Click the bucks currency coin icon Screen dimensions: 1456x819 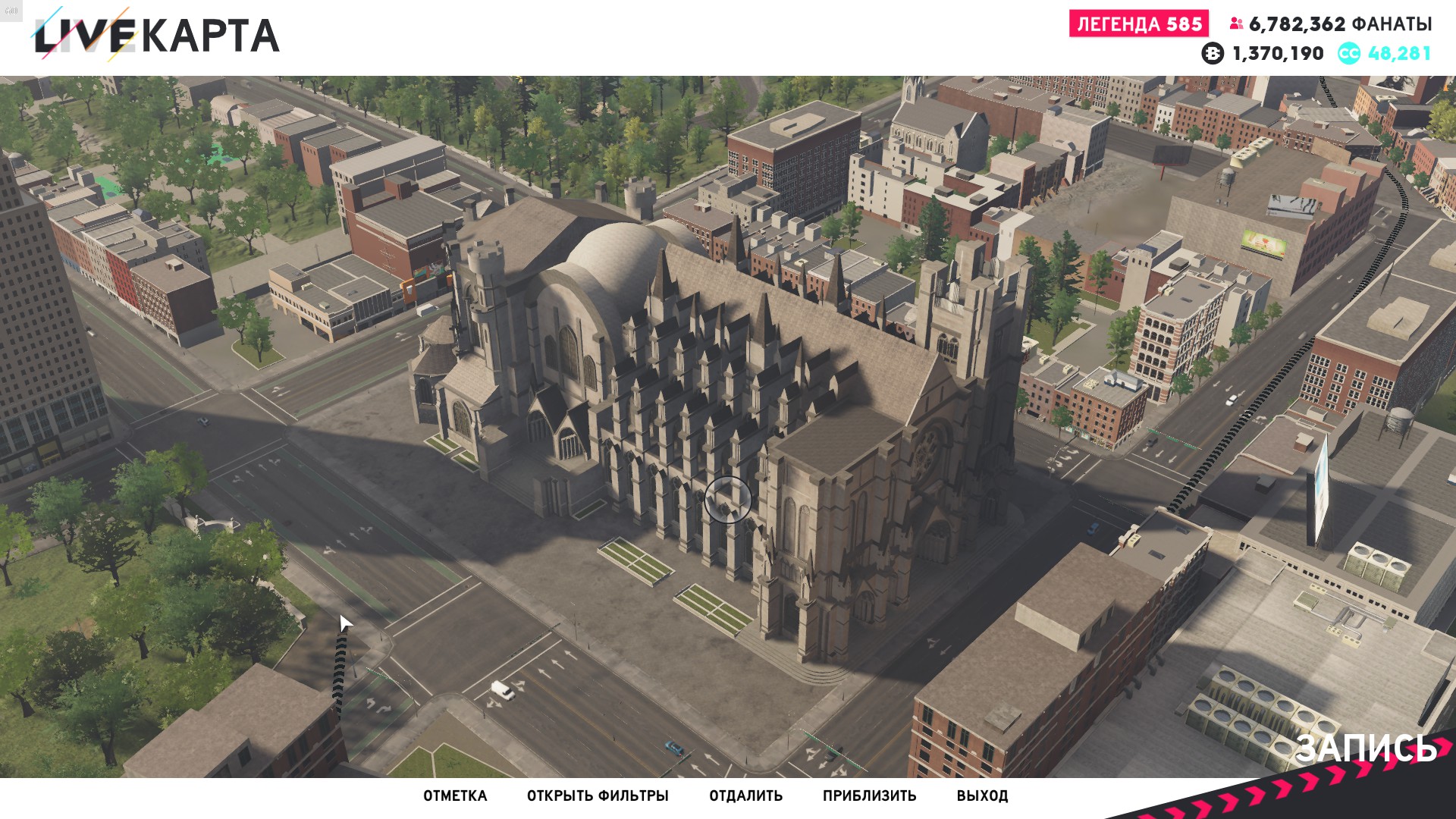pos(1213,53)
